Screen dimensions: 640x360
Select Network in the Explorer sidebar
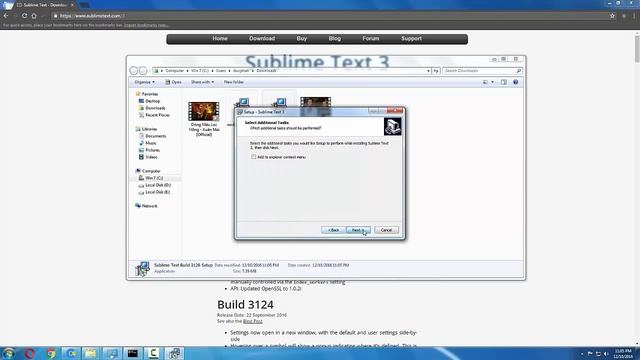tap(146, 206)
